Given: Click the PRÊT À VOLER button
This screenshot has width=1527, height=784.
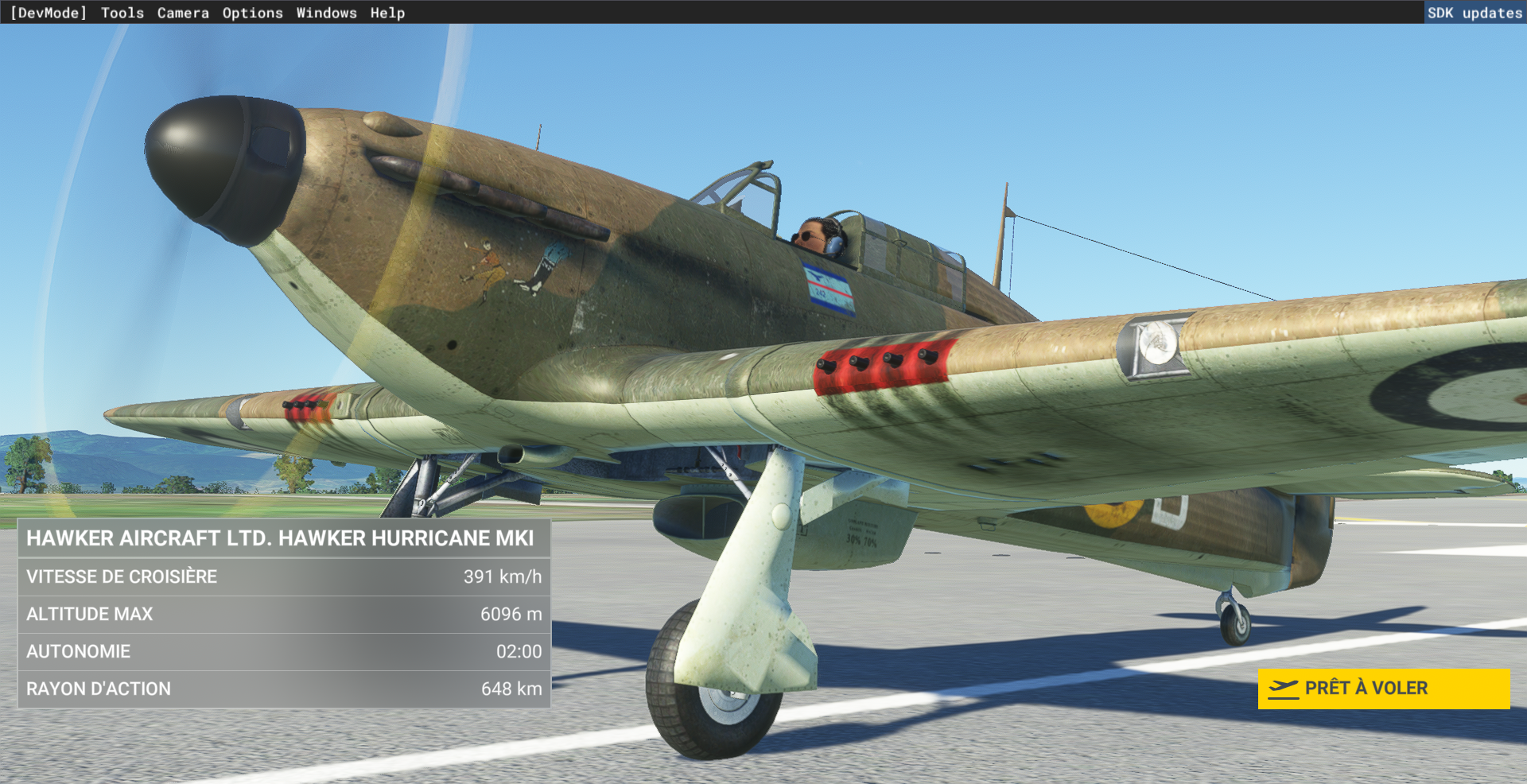Looking at the screenshot, I should [1384, 689].
